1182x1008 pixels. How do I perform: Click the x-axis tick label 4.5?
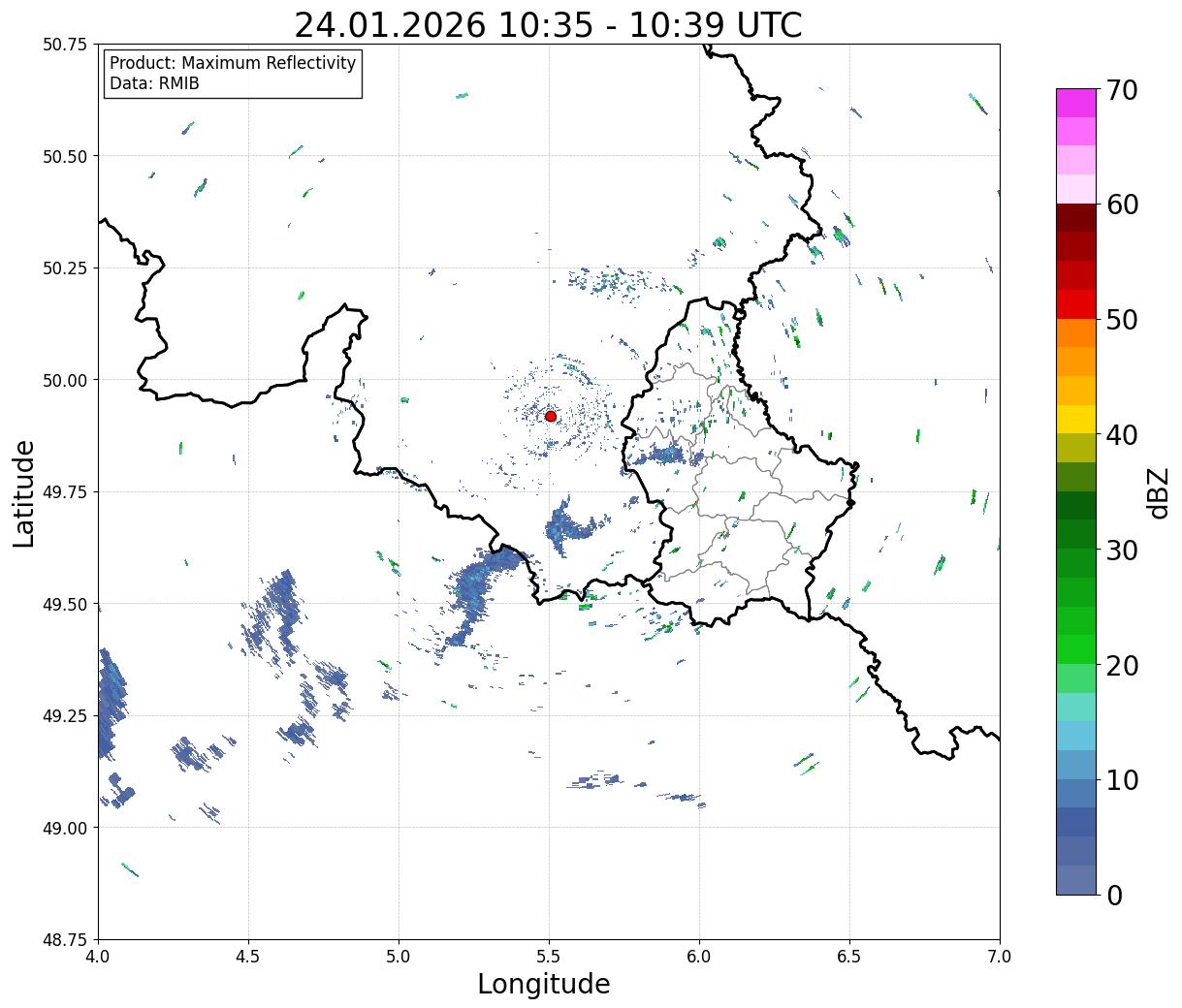tap(248, 956)
